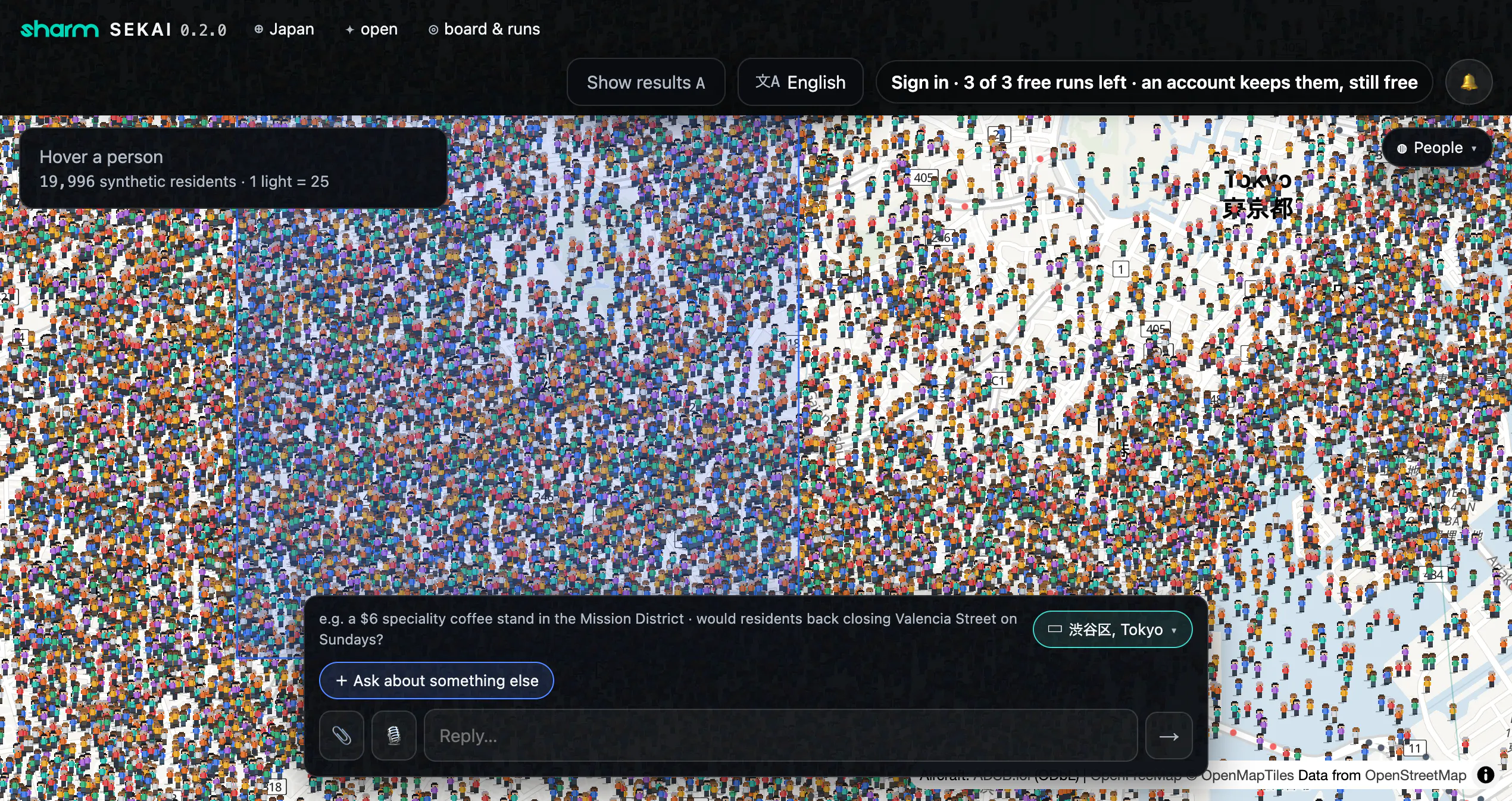1512x801 pixels.
Task: Click the C1 expressway marker
Action: [x=998, y=380]
